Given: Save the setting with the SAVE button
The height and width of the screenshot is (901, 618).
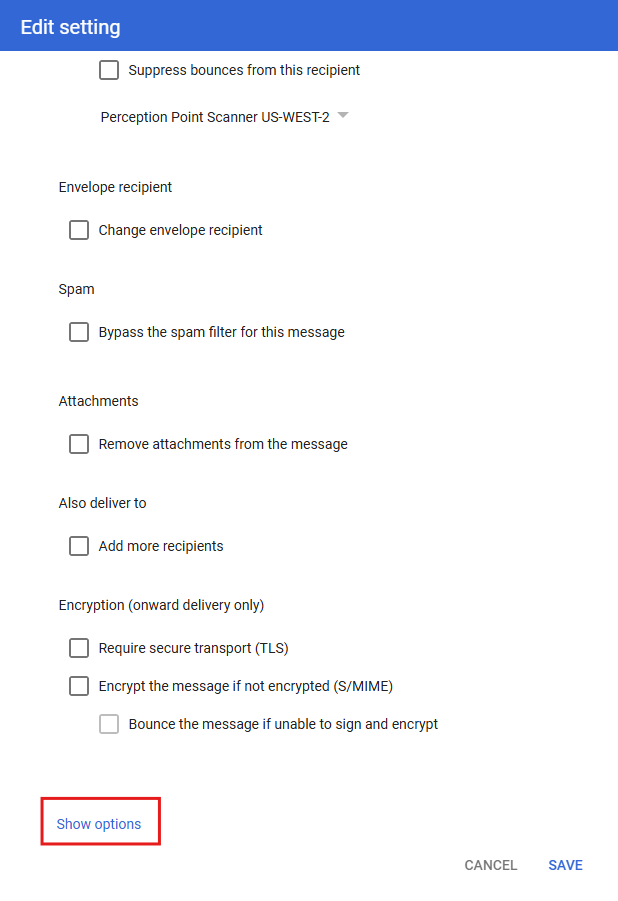Looking at the screenshot, I should (x=565, y=865).
